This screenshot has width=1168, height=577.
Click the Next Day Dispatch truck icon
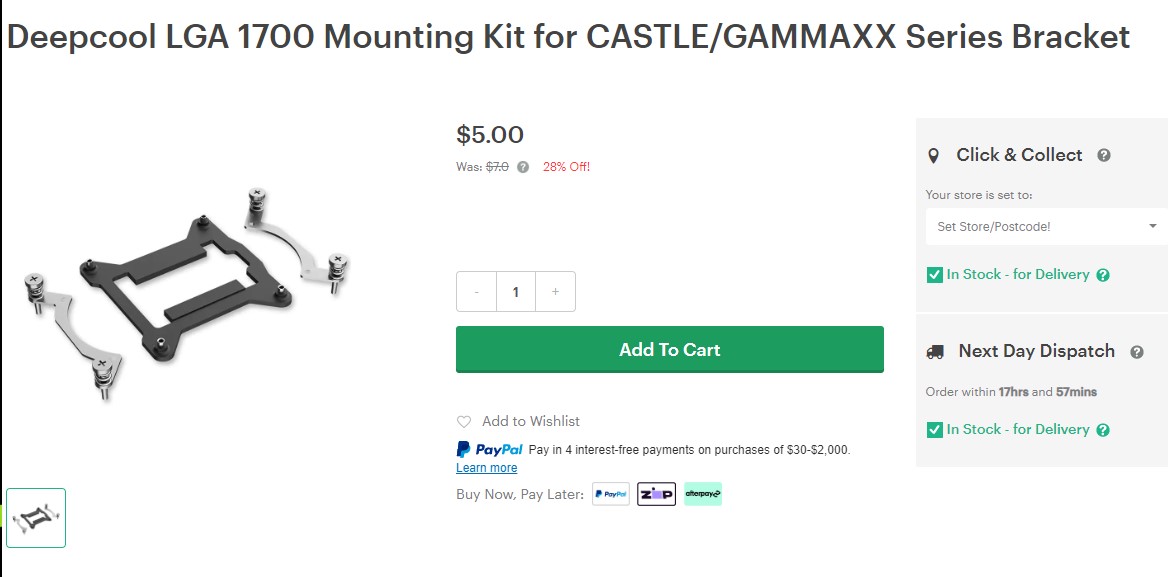tap(935, 352)
